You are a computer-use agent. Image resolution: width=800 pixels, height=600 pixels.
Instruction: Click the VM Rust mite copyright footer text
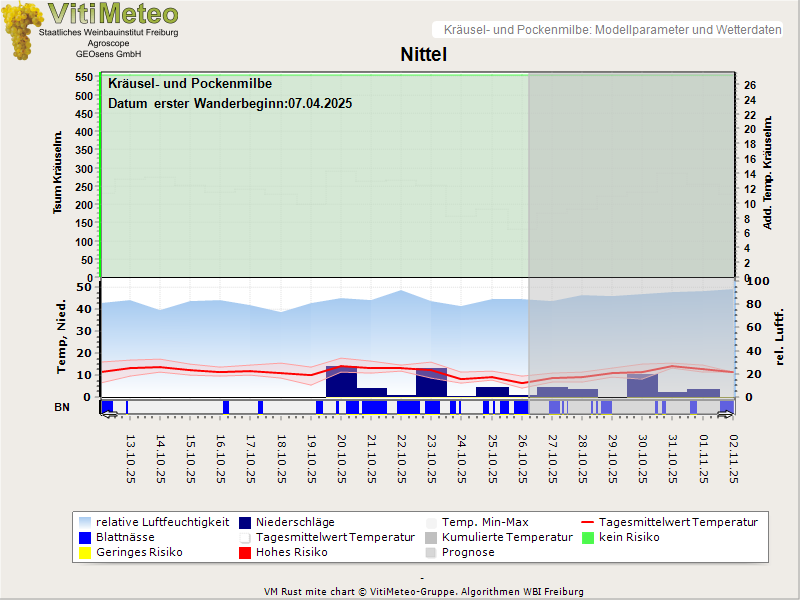coord(423,591)
